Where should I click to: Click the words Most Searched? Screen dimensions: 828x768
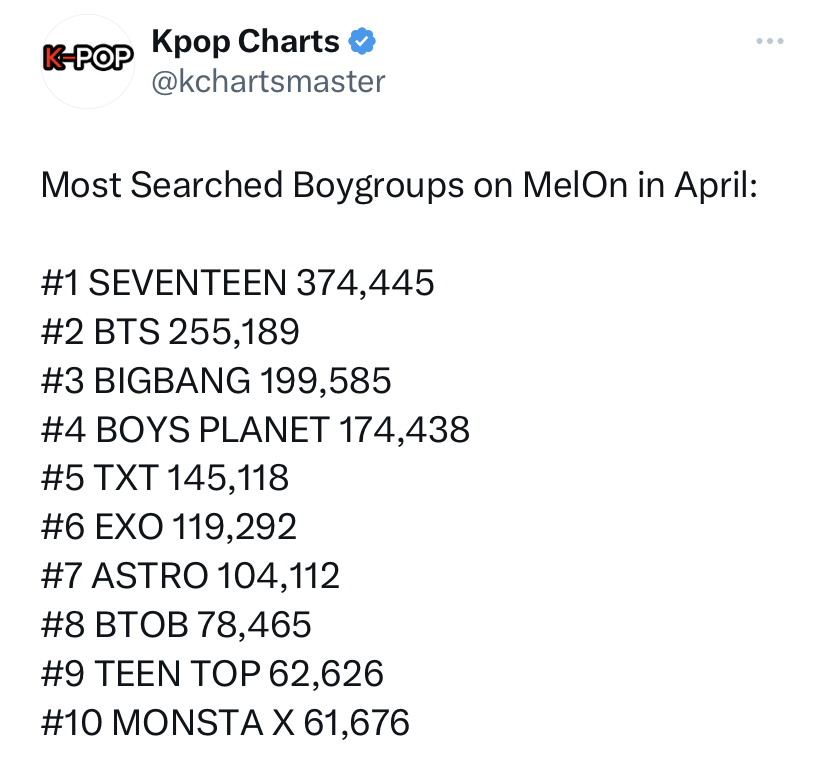[x=162, y=185]
